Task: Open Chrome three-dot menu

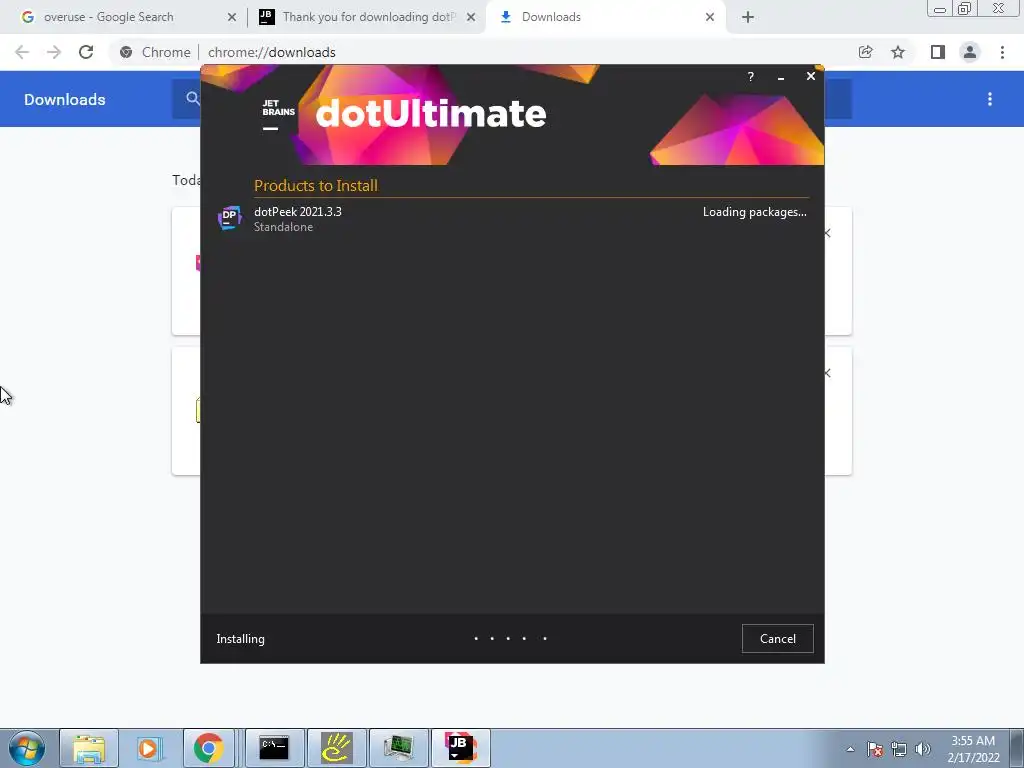Action: 1002,52
